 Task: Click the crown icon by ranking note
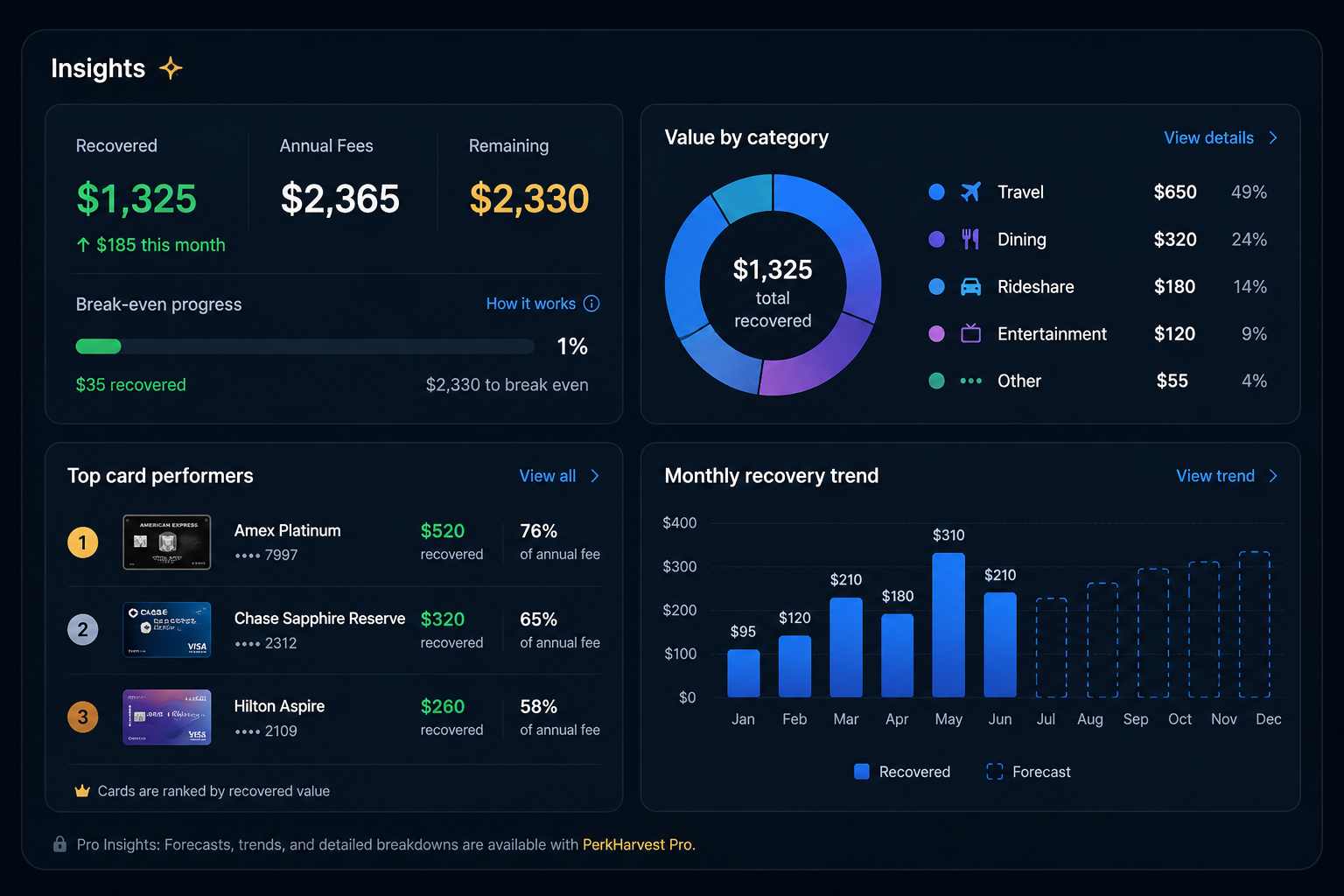point(82,791)
